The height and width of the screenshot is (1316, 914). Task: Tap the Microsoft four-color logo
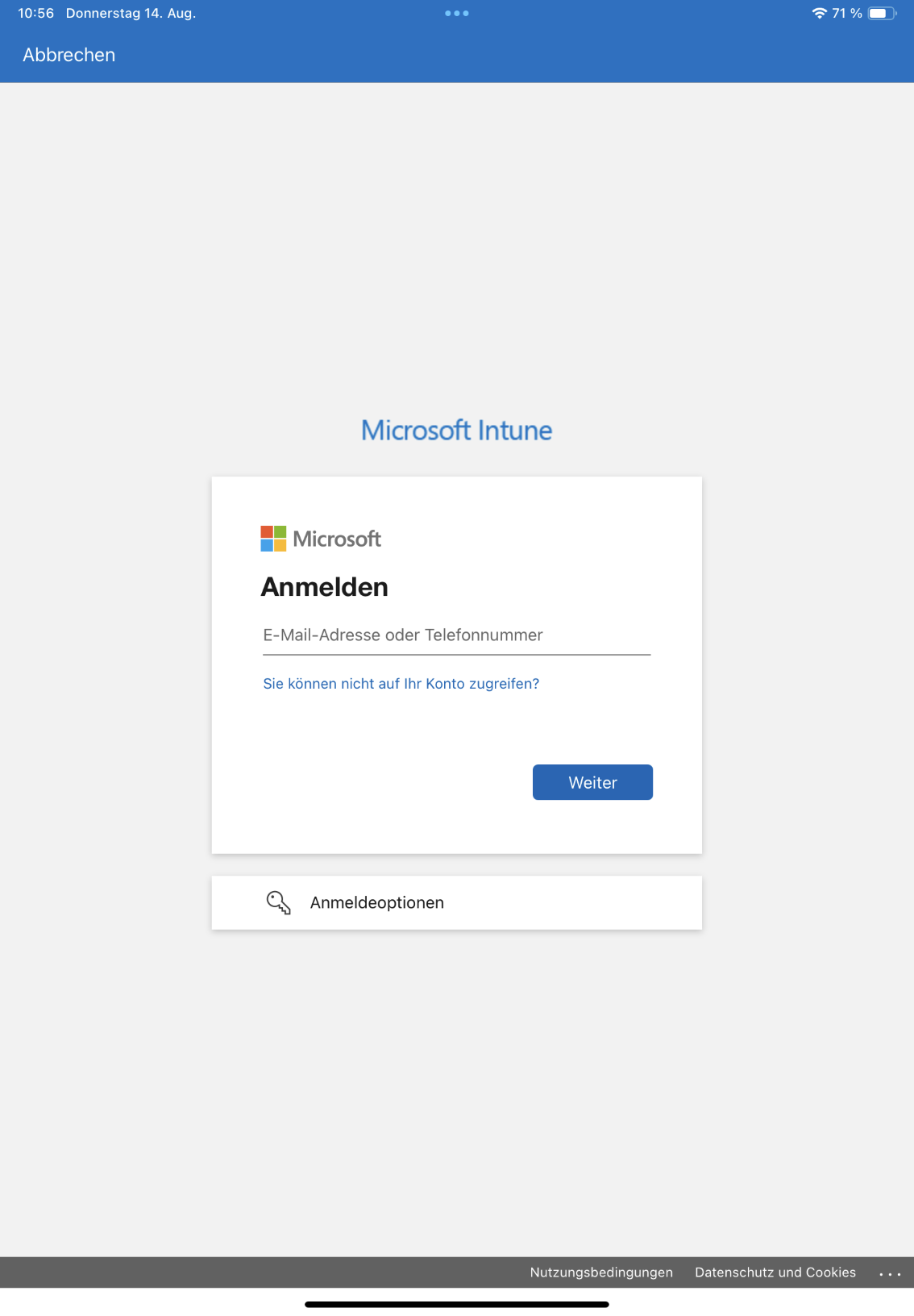tap(273, 539)
